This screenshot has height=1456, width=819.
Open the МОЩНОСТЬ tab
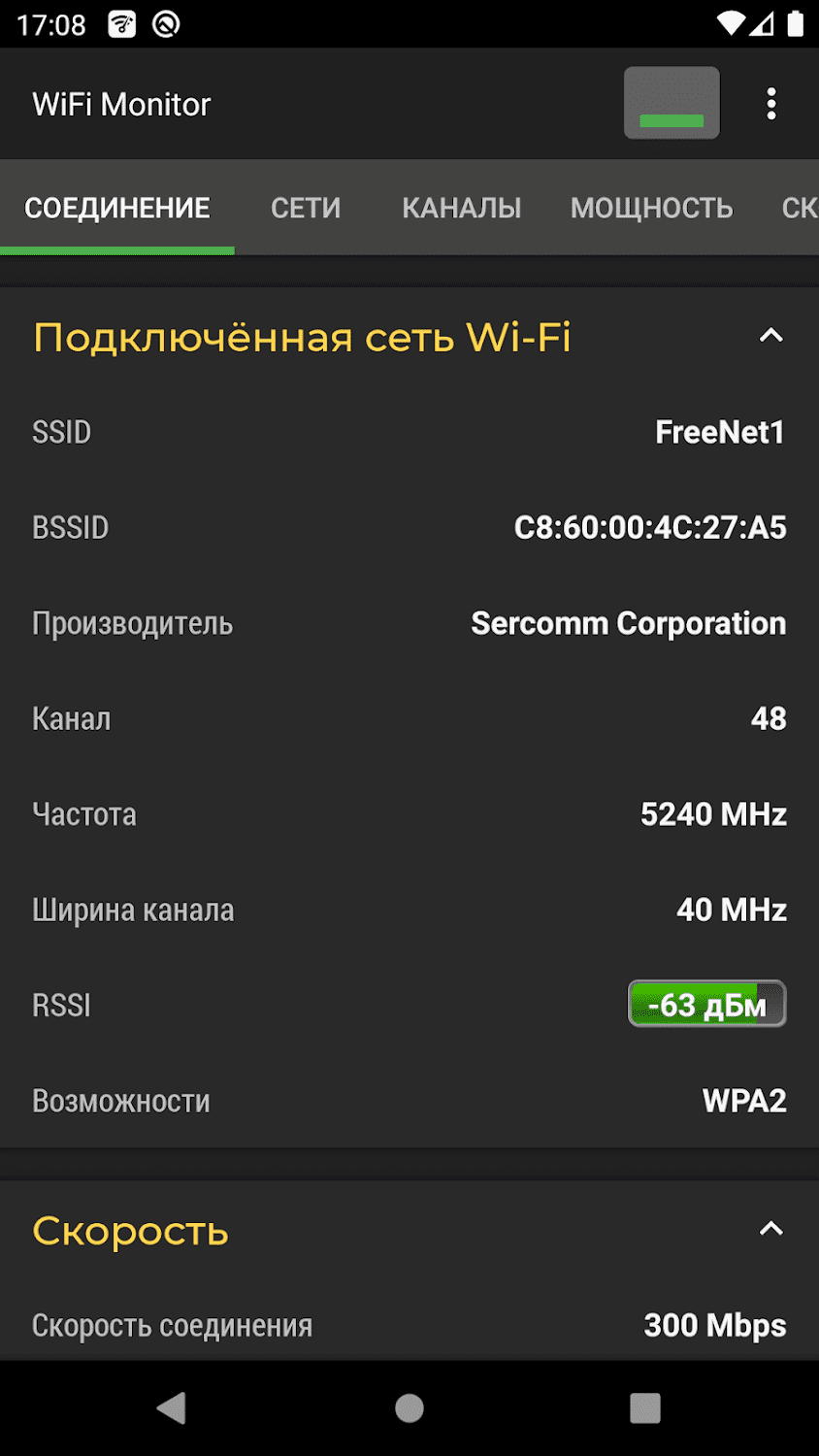tap(651, 208)
